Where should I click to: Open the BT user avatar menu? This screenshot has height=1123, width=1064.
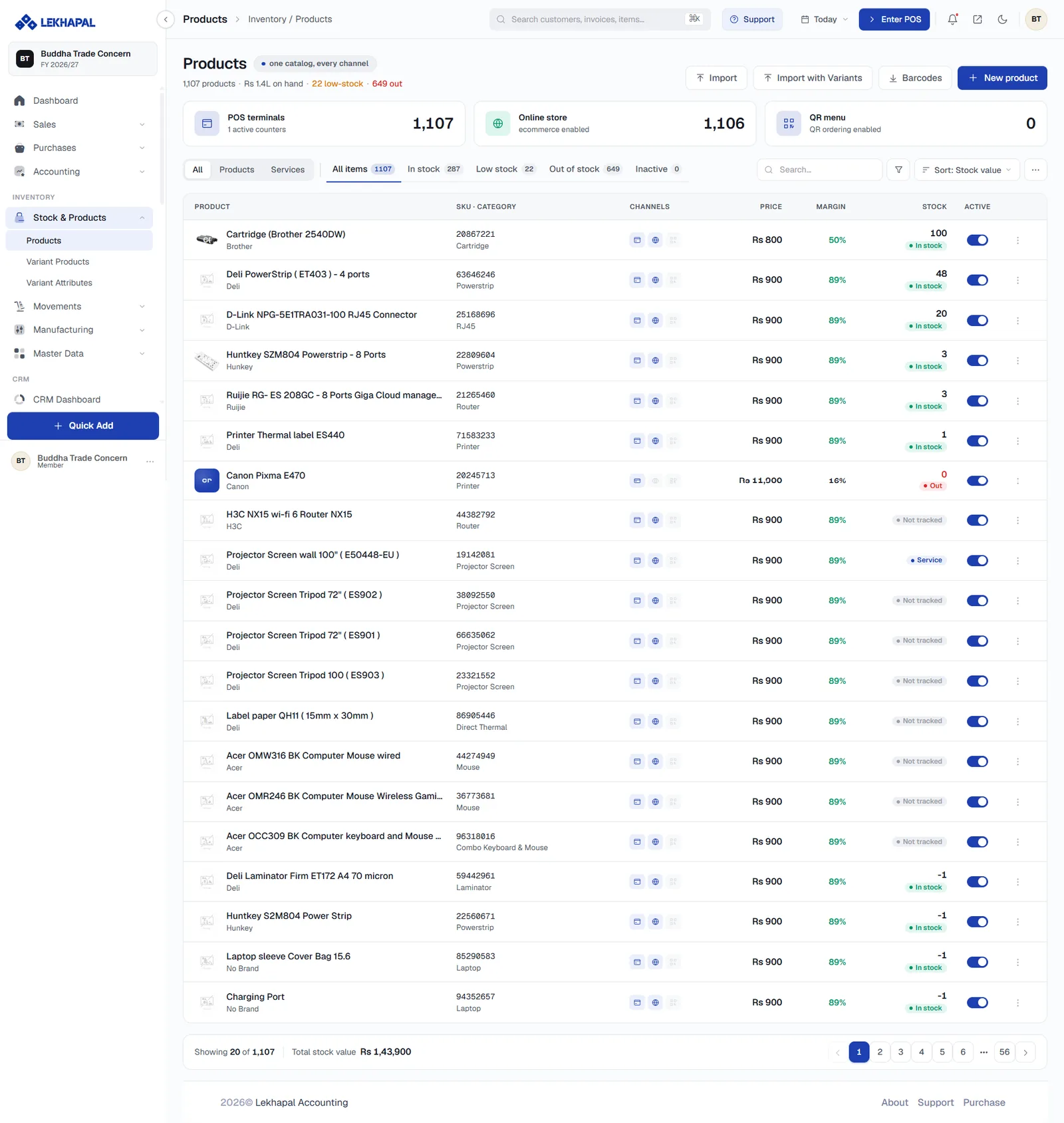pos(1036,19)
